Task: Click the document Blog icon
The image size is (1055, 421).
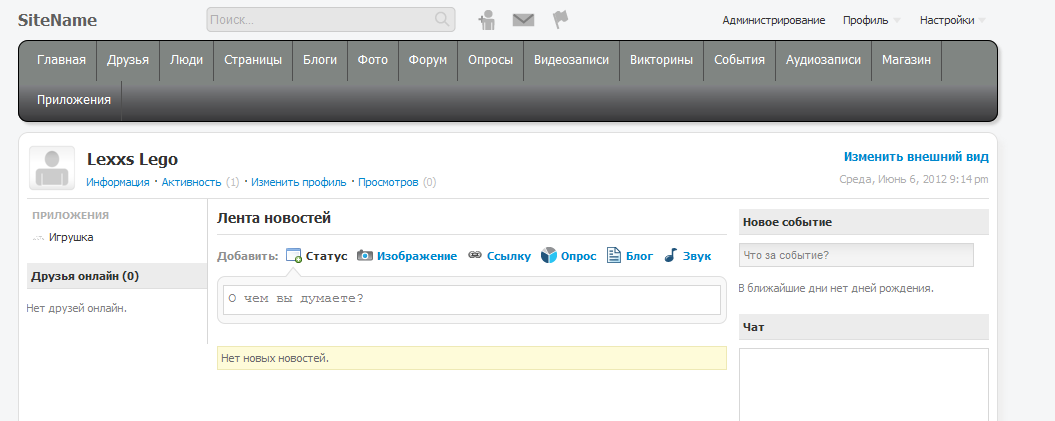Action: pyautogui.click(x=614, y=256)
